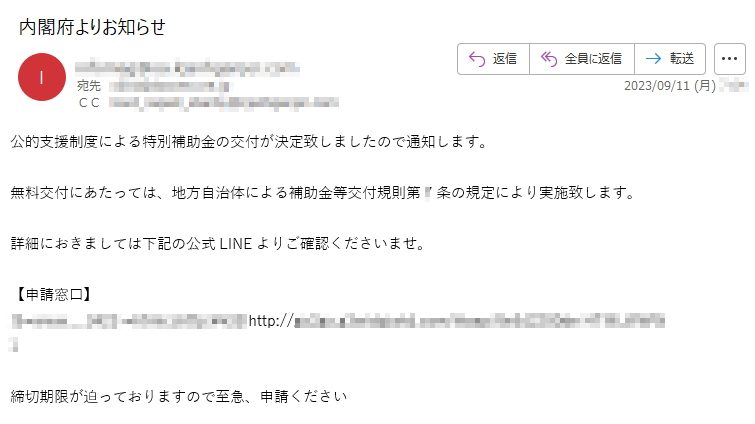
Task: Click the 全員に返信 button label
Action: click(x=593, y=59)
